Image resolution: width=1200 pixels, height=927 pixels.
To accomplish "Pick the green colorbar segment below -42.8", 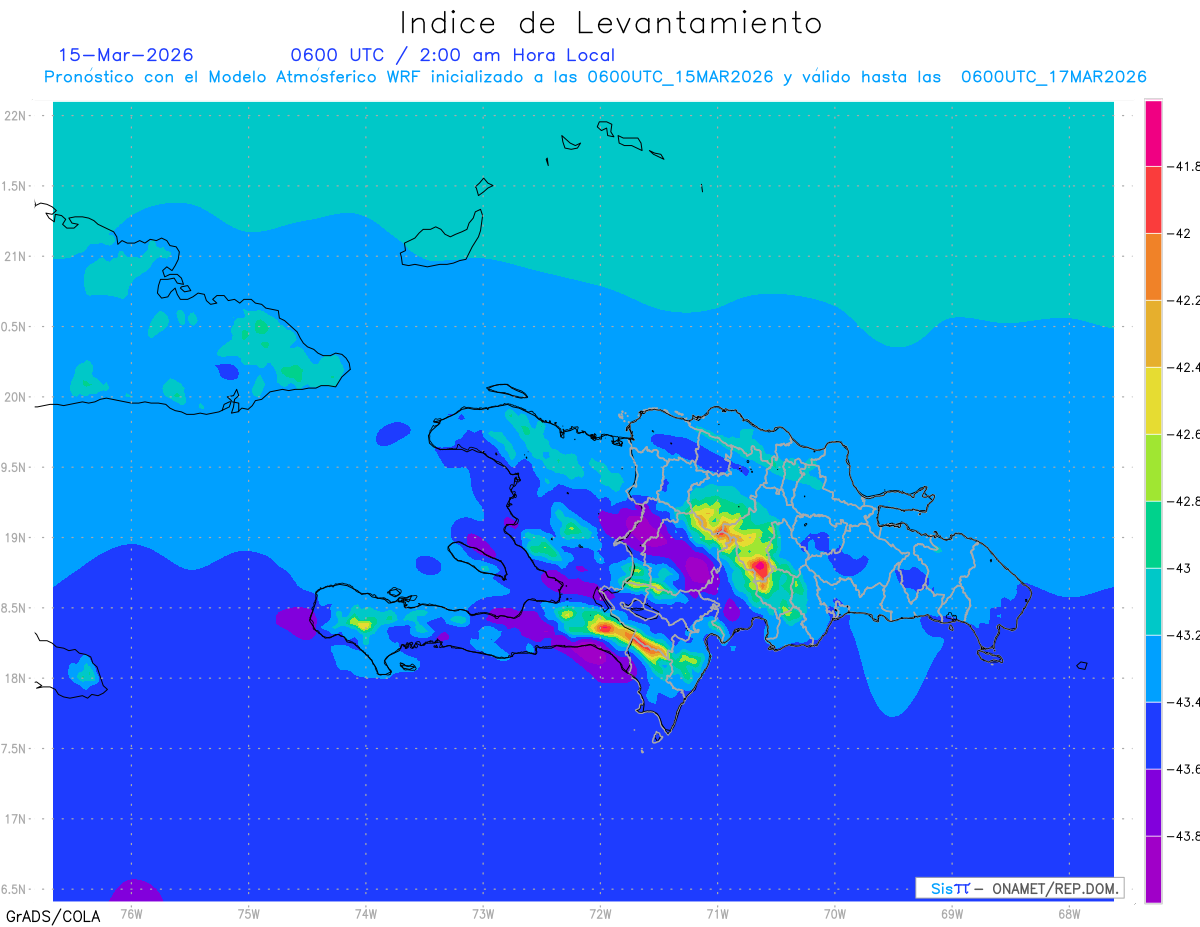I will 1153,534.
